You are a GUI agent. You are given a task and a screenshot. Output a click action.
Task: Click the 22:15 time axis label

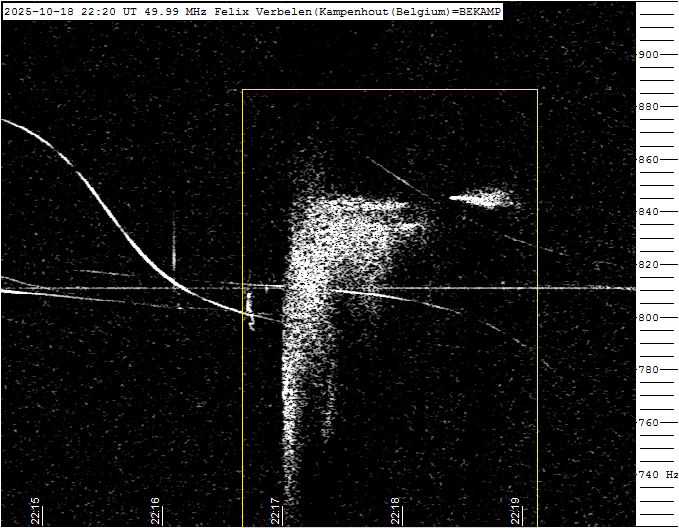35,511
